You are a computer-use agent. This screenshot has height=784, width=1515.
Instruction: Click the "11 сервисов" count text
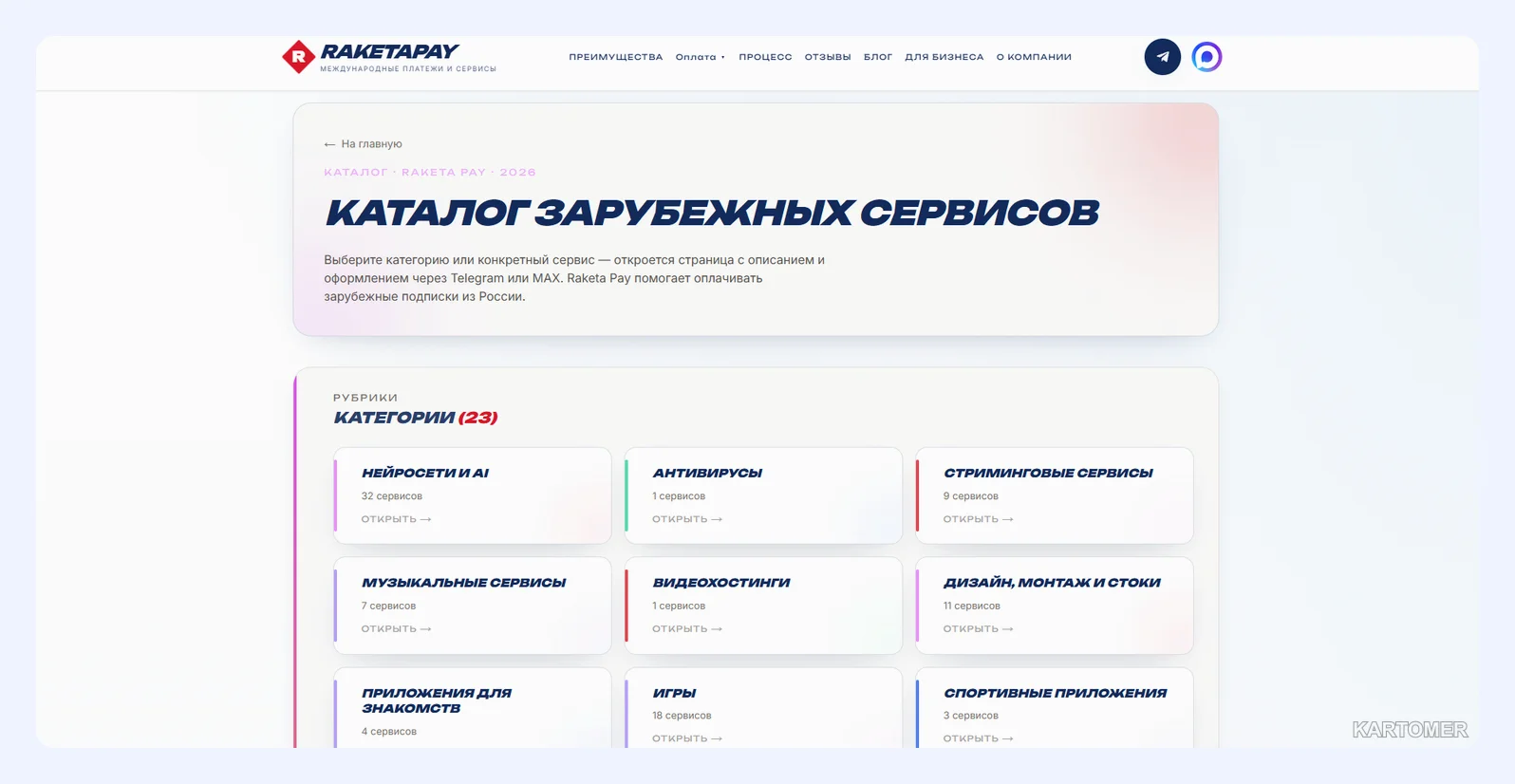tap(971, 607)
